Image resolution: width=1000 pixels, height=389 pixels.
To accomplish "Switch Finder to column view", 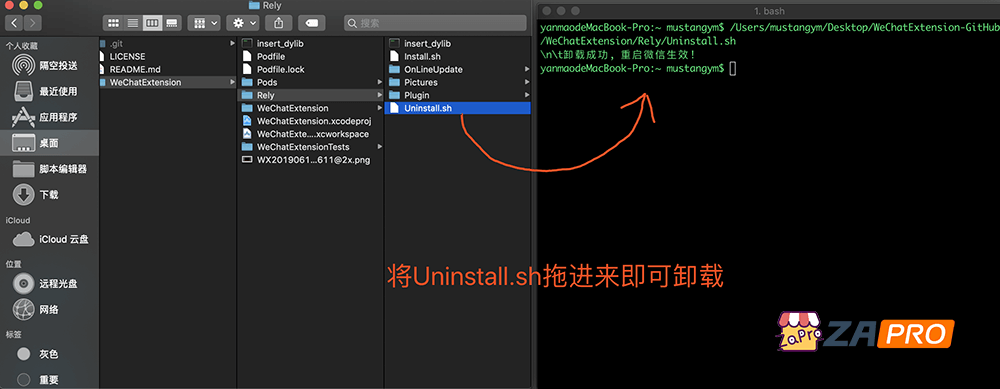I will pos(152,23).
